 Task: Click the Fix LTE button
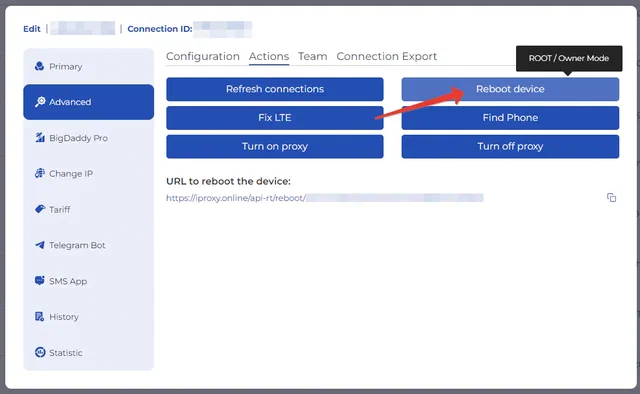(x=275, y=118)
